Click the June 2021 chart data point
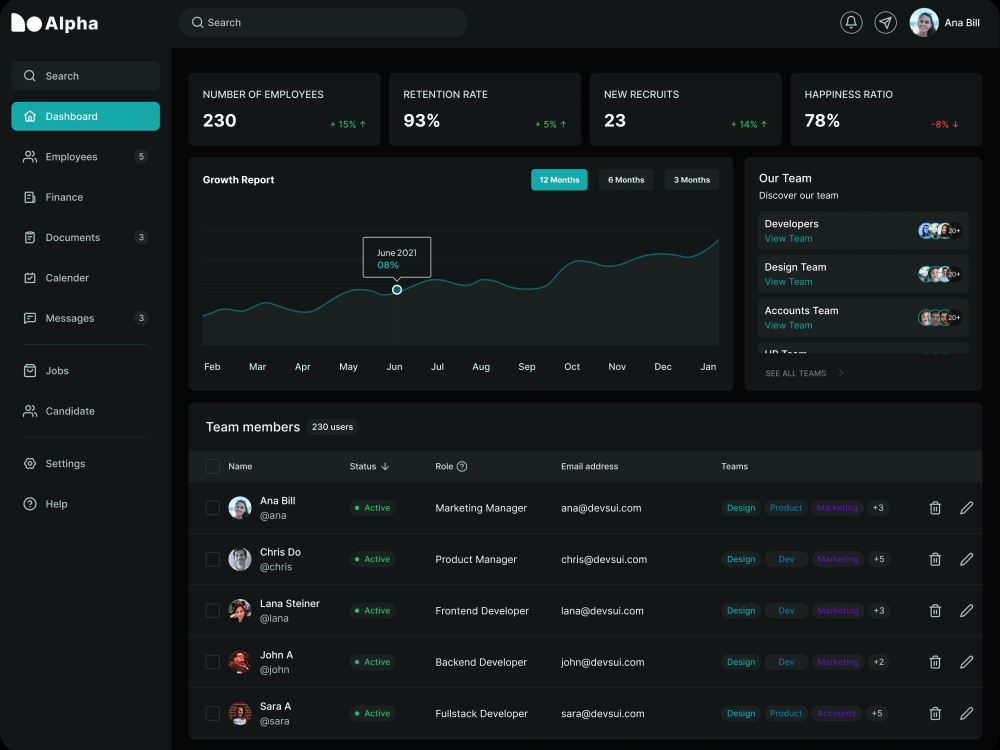This screenshot has height=750, width=1000. 397,290
